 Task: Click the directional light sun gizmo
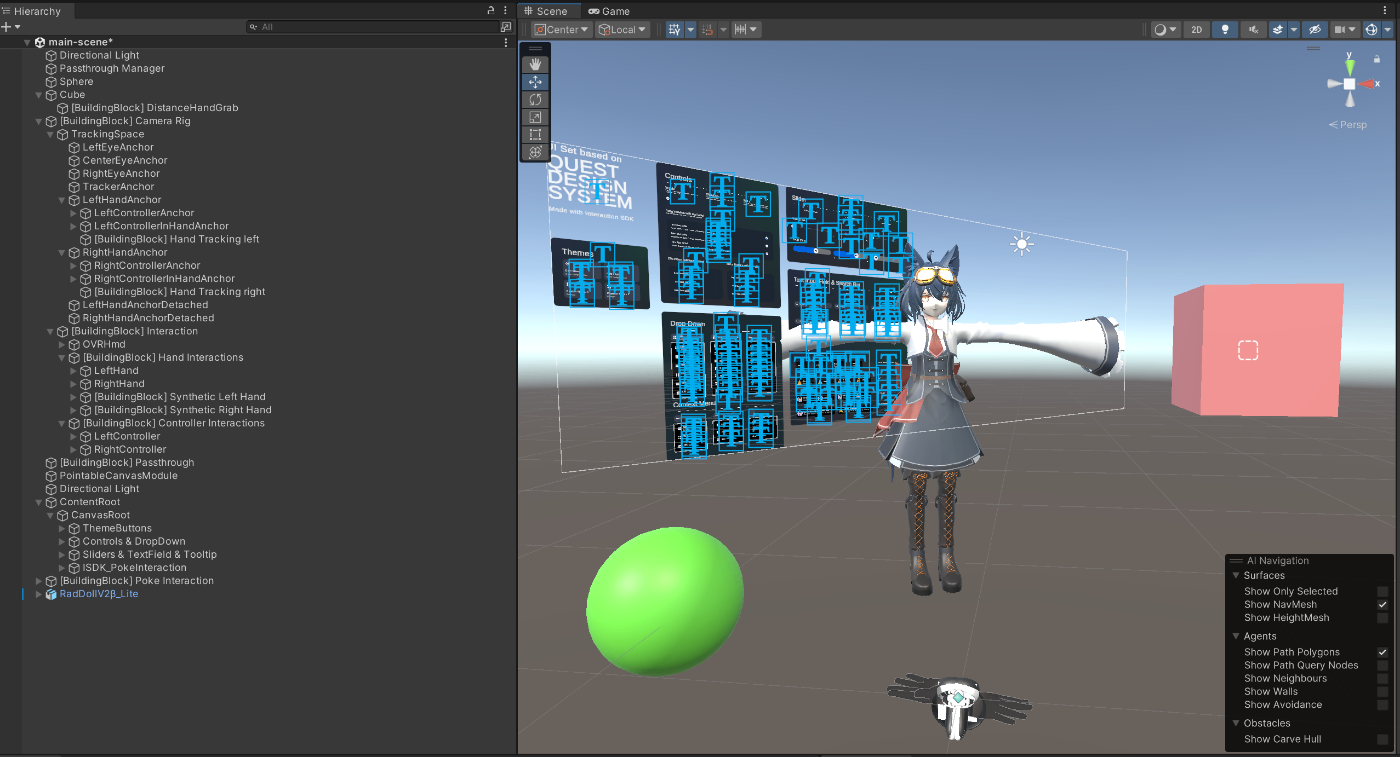click(x=1021, y=243)
